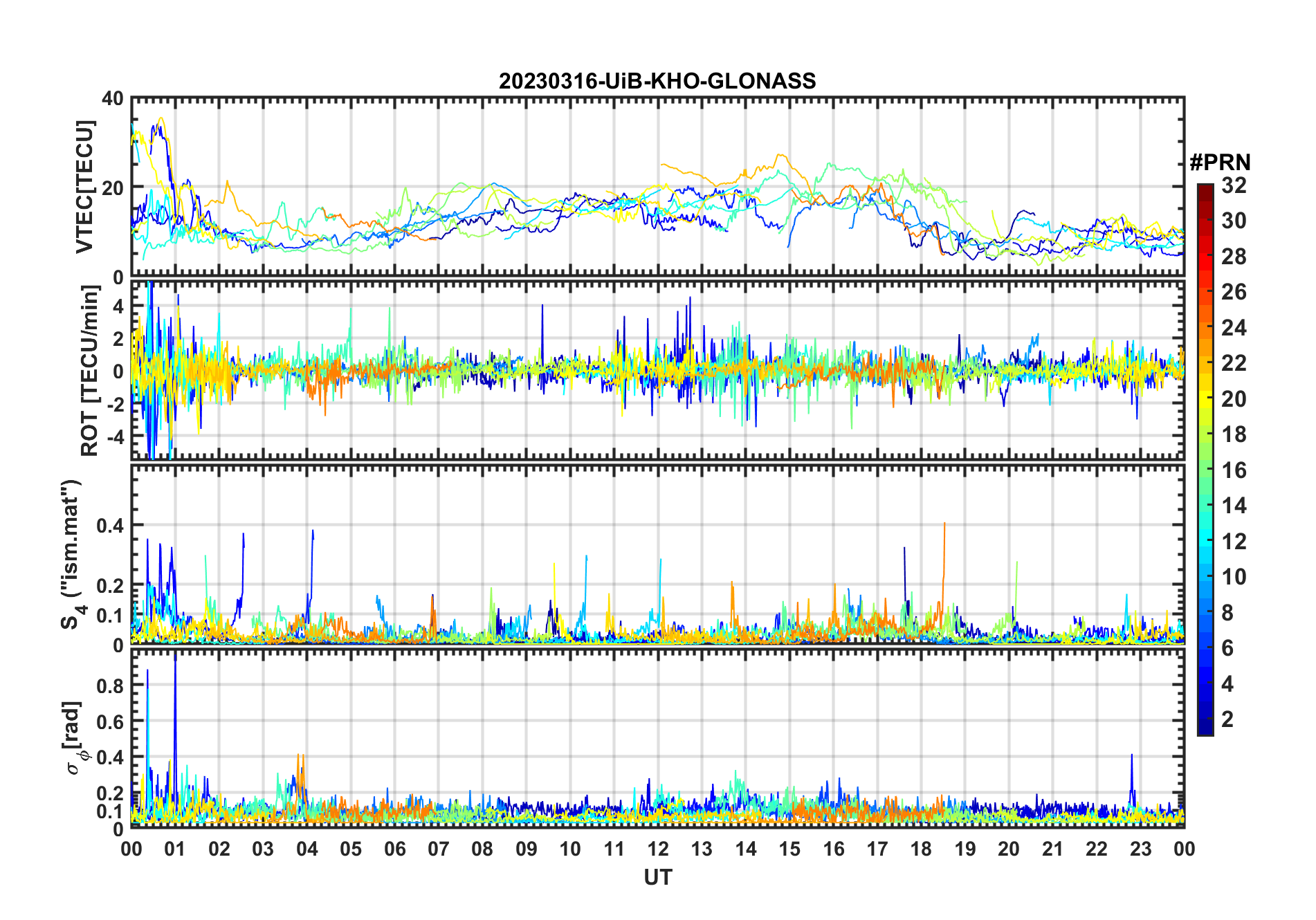The height and width of the screenshot is (920, 1316).
Task: Click UT axis tick label 23
Action: pos(1141,849)
